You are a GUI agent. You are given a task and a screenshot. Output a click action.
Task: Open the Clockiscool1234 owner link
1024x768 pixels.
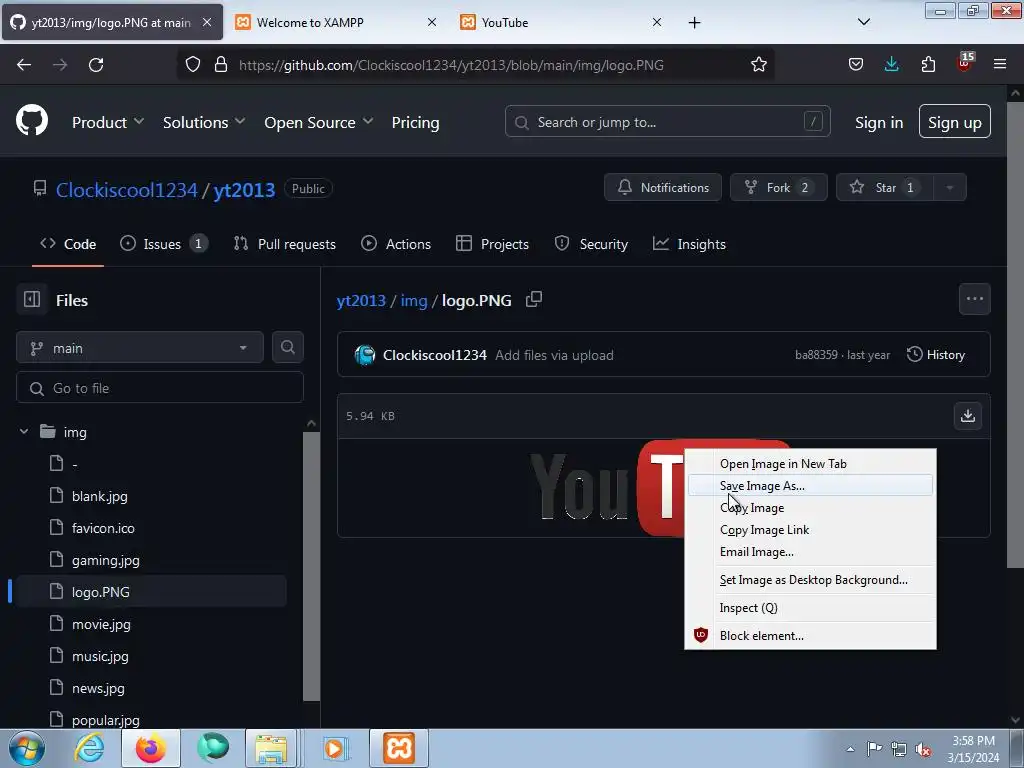pyautogui.click(x=127, y=190)
